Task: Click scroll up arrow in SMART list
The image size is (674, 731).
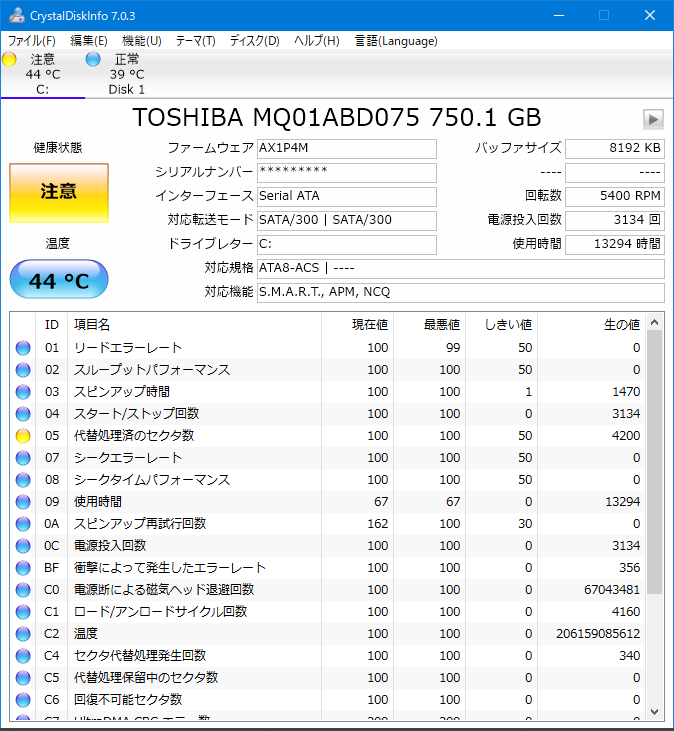Action: 654,322
